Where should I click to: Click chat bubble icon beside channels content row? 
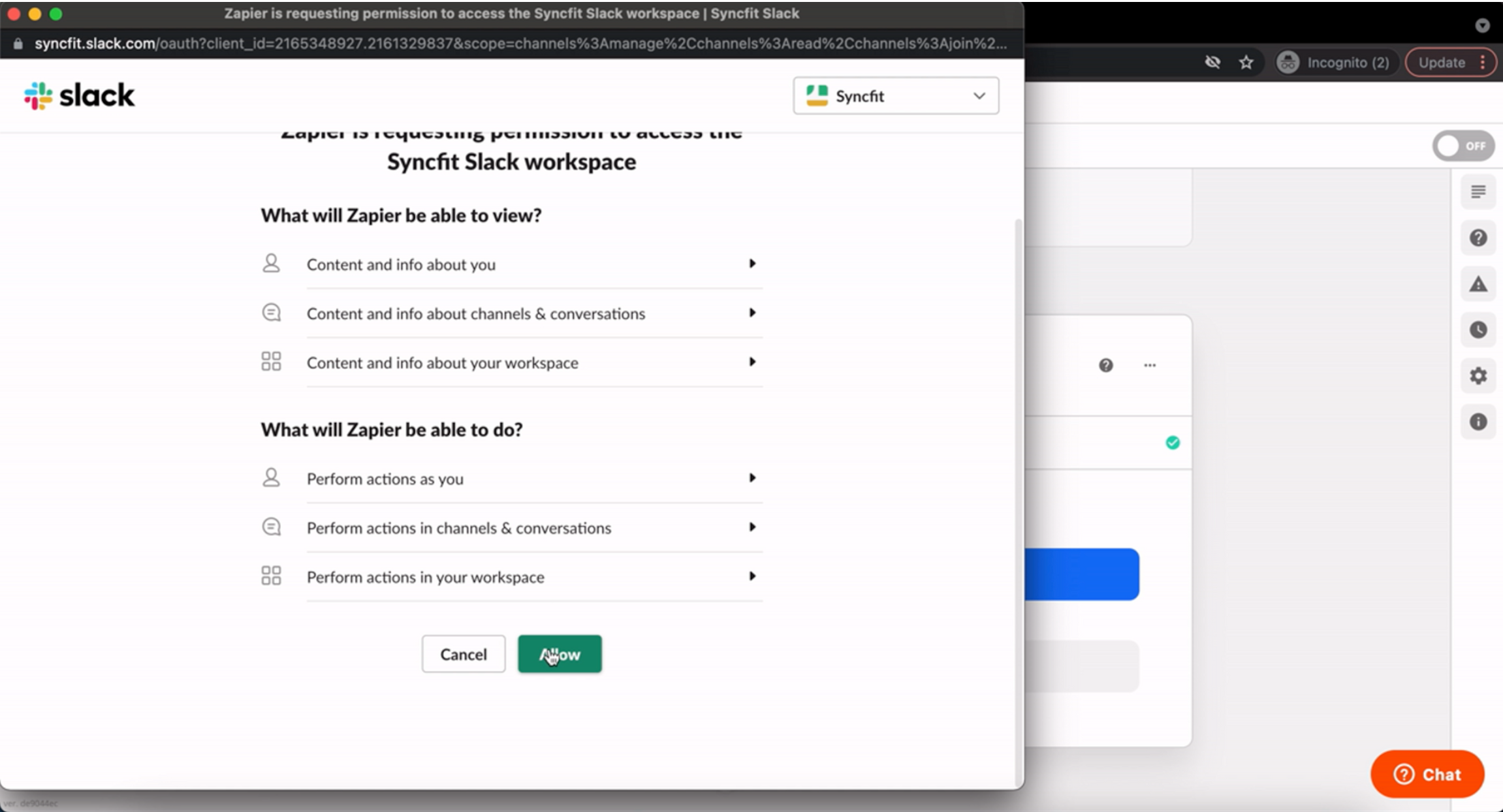click(x=271, y=313)
